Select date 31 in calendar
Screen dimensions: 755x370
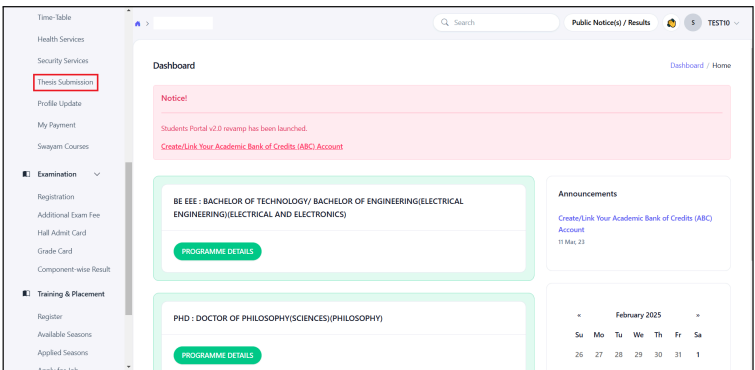tap(678, 355)
